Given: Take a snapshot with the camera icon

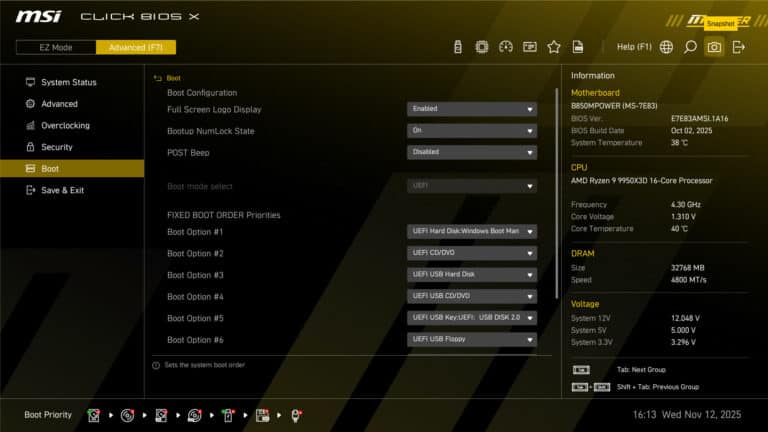Looking at the screenshot, I should (x=714, y=47).
